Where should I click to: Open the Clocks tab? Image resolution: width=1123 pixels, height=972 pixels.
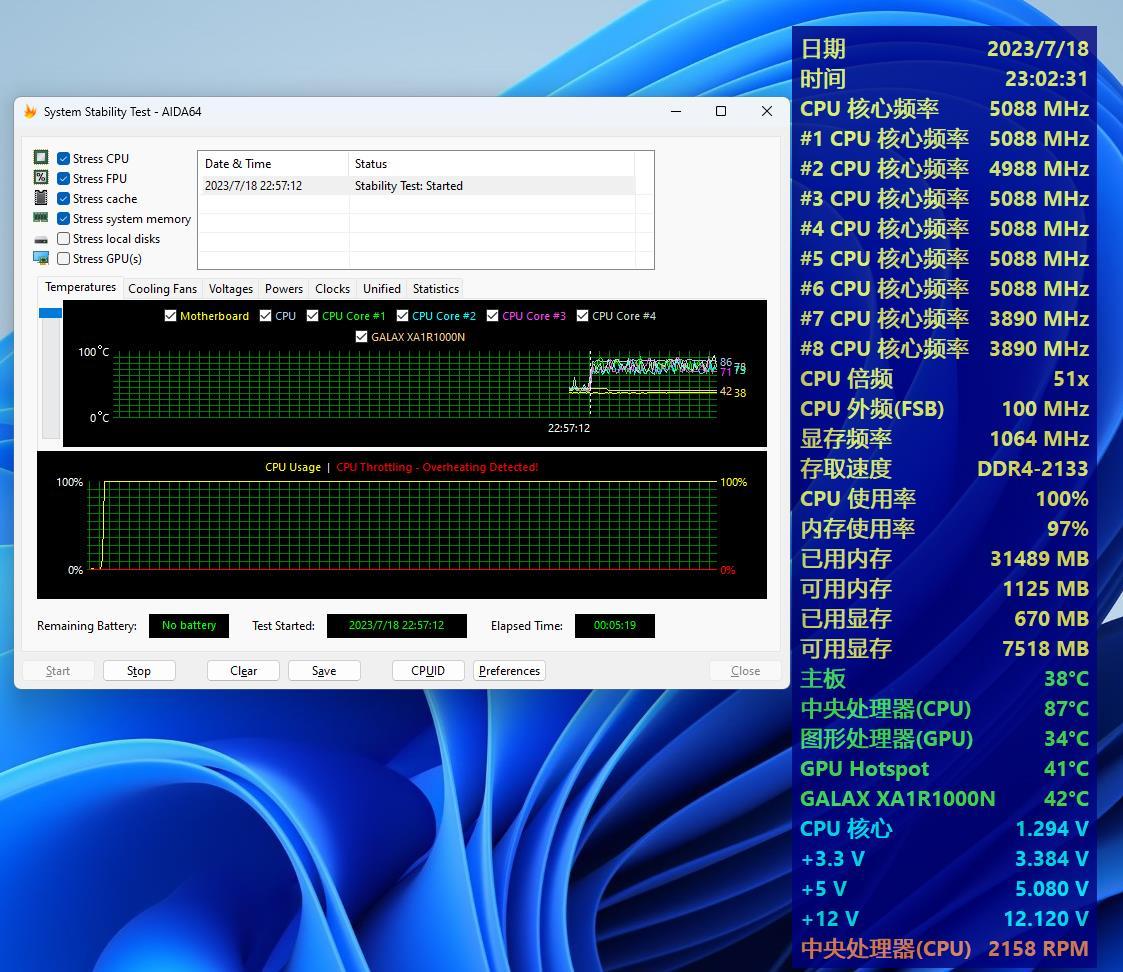(332, 289)
